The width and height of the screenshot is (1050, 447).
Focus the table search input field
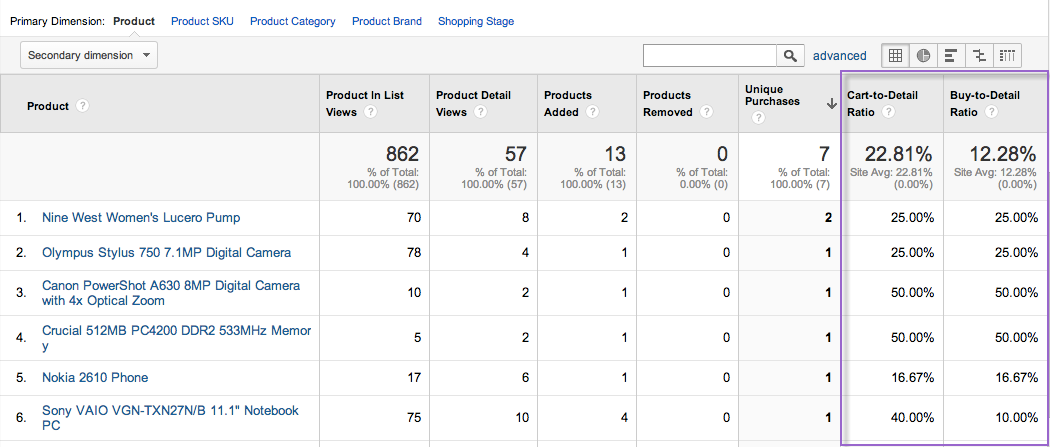pyautogui.click(x=710, y=56)
